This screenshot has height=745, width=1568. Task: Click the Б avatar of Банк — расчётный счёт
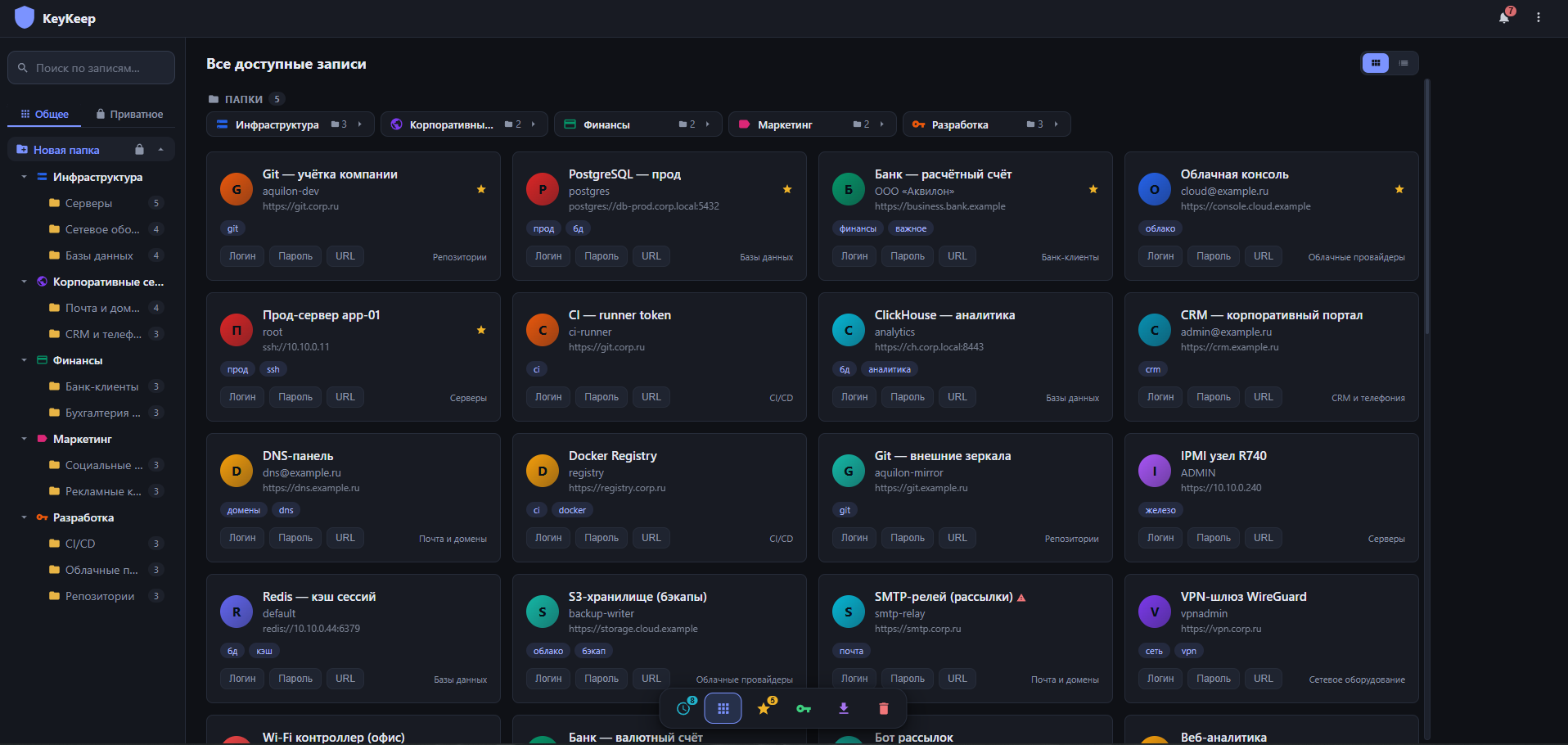click(849, 190)
